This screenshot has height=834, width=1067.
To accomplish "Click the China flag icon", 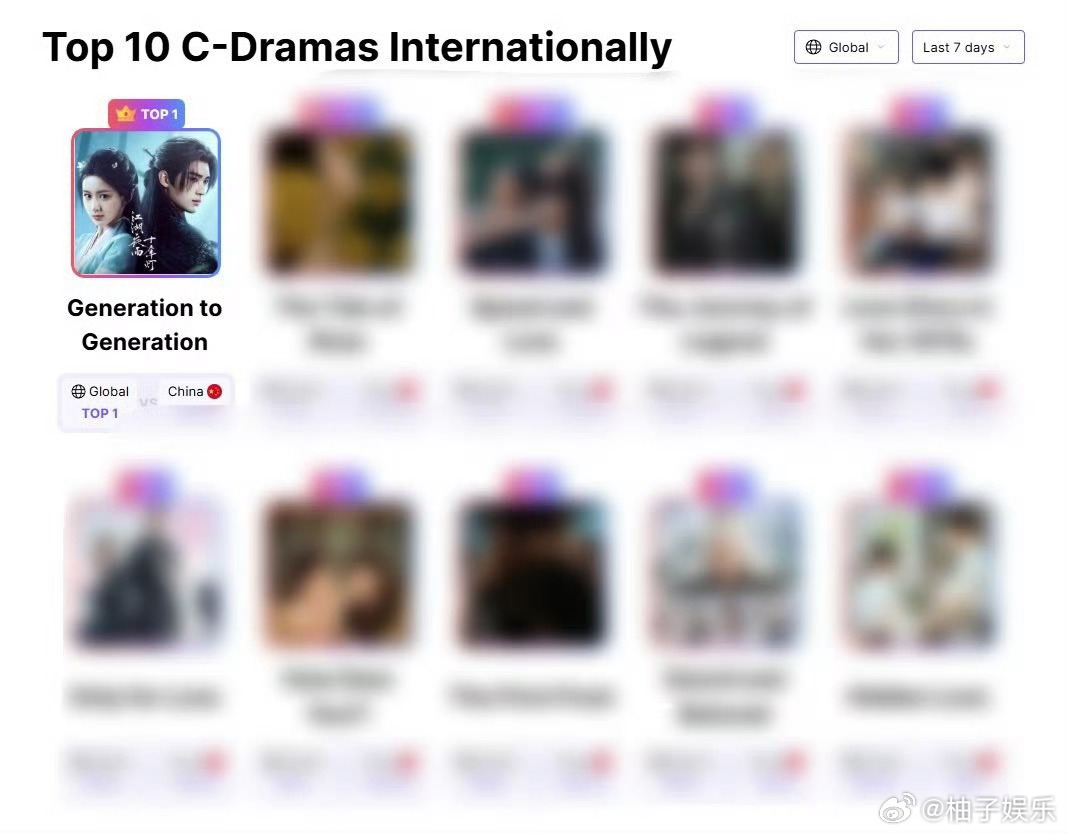I will point(214,391).
